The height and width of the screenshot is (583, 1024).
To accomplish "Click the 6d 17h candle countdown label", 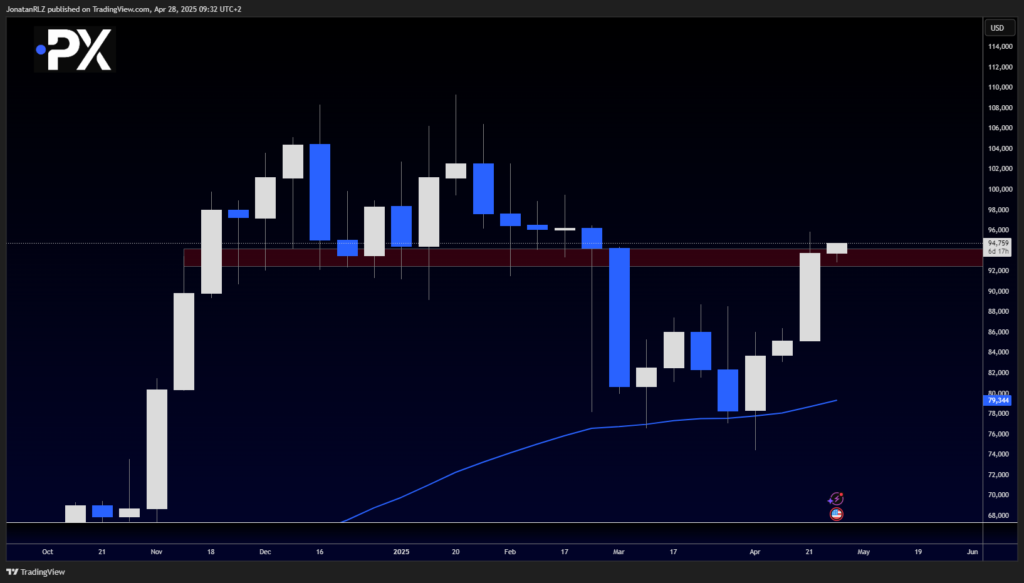I will tap(998, 251).
